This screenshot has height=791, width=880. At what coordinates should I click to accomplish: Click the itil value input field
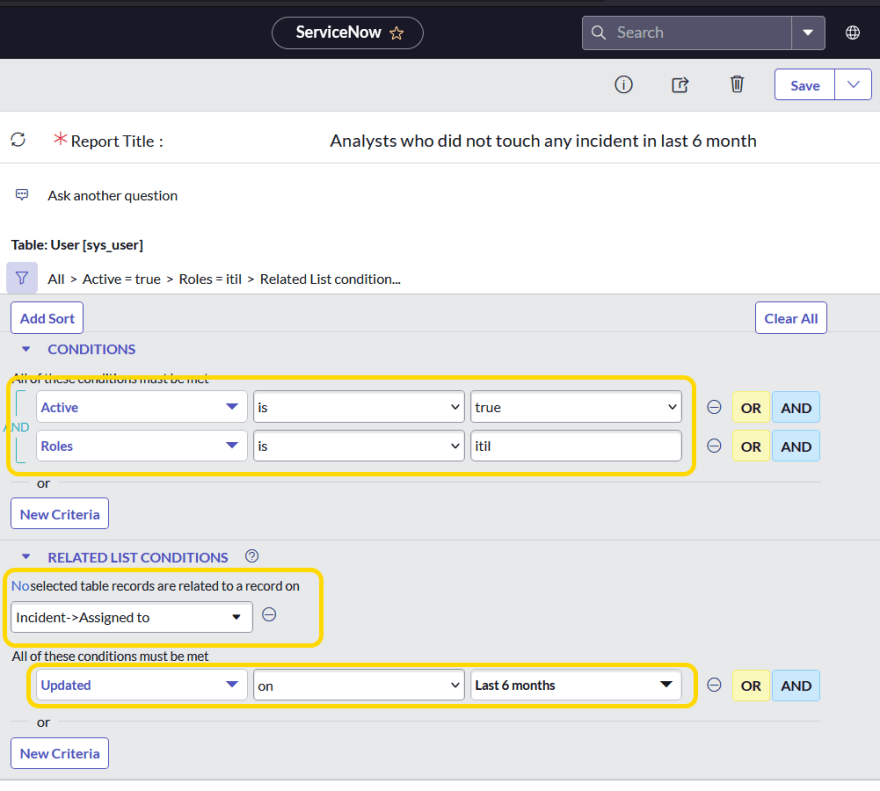[576, 446]
